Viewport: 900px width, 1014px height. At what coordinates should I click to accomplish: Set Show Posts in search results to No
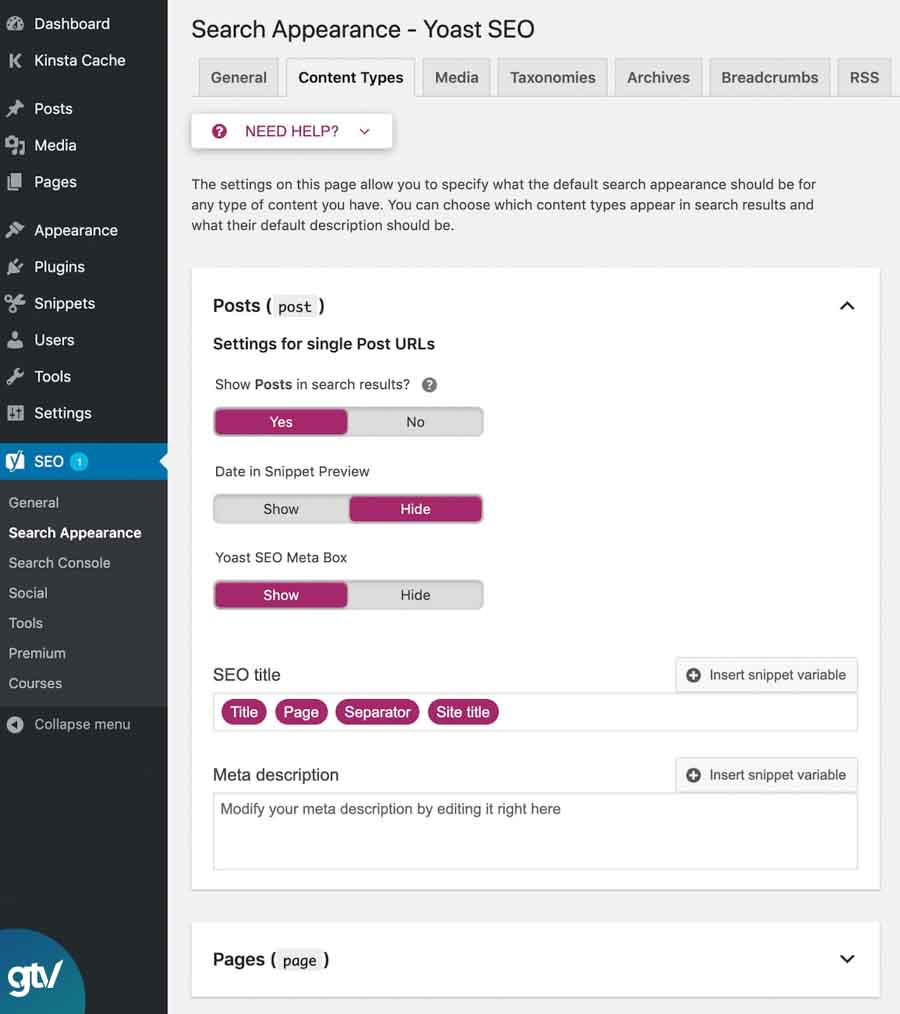[x=415, y=422]
